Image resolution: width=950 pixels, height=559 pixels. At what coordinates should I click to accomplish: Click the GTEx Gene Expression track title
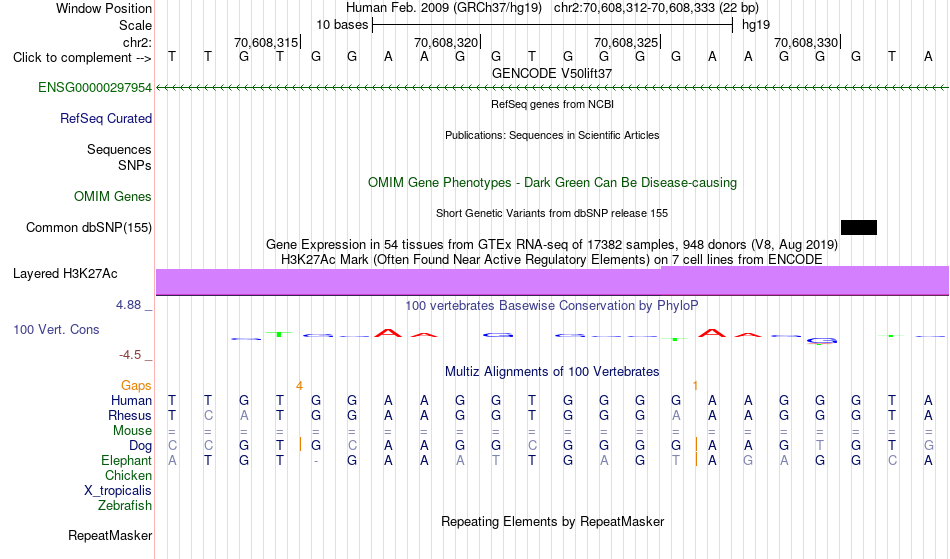coord(552,245)
